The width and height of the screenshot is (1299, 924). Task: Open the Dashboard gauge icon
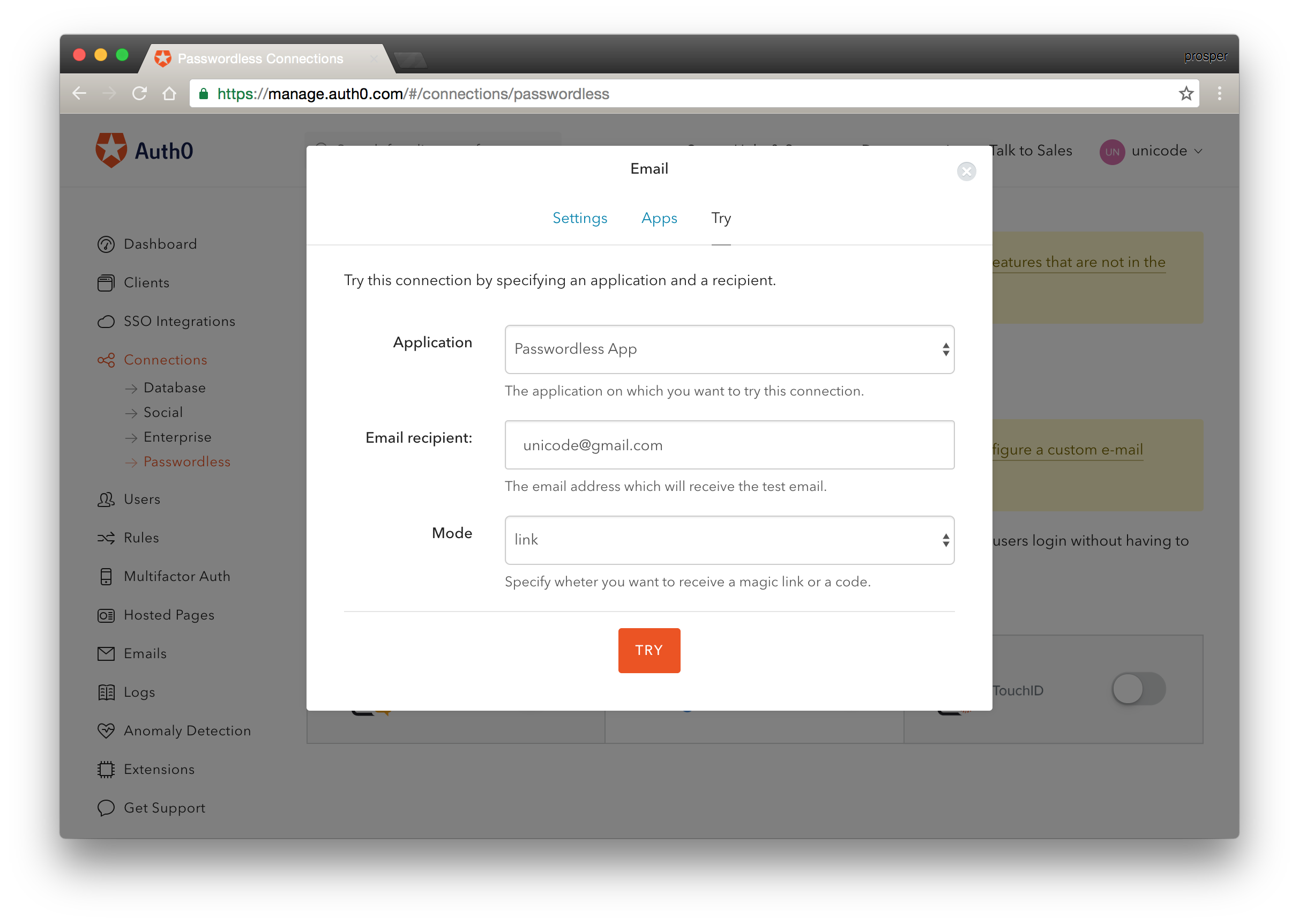click(106, 244)
